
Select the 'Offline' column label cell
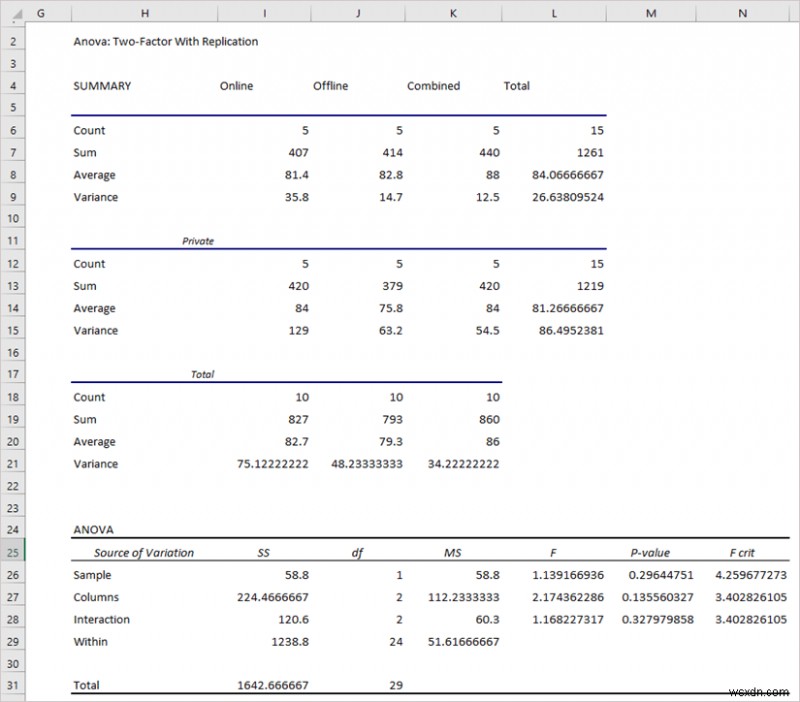point(331,86)
